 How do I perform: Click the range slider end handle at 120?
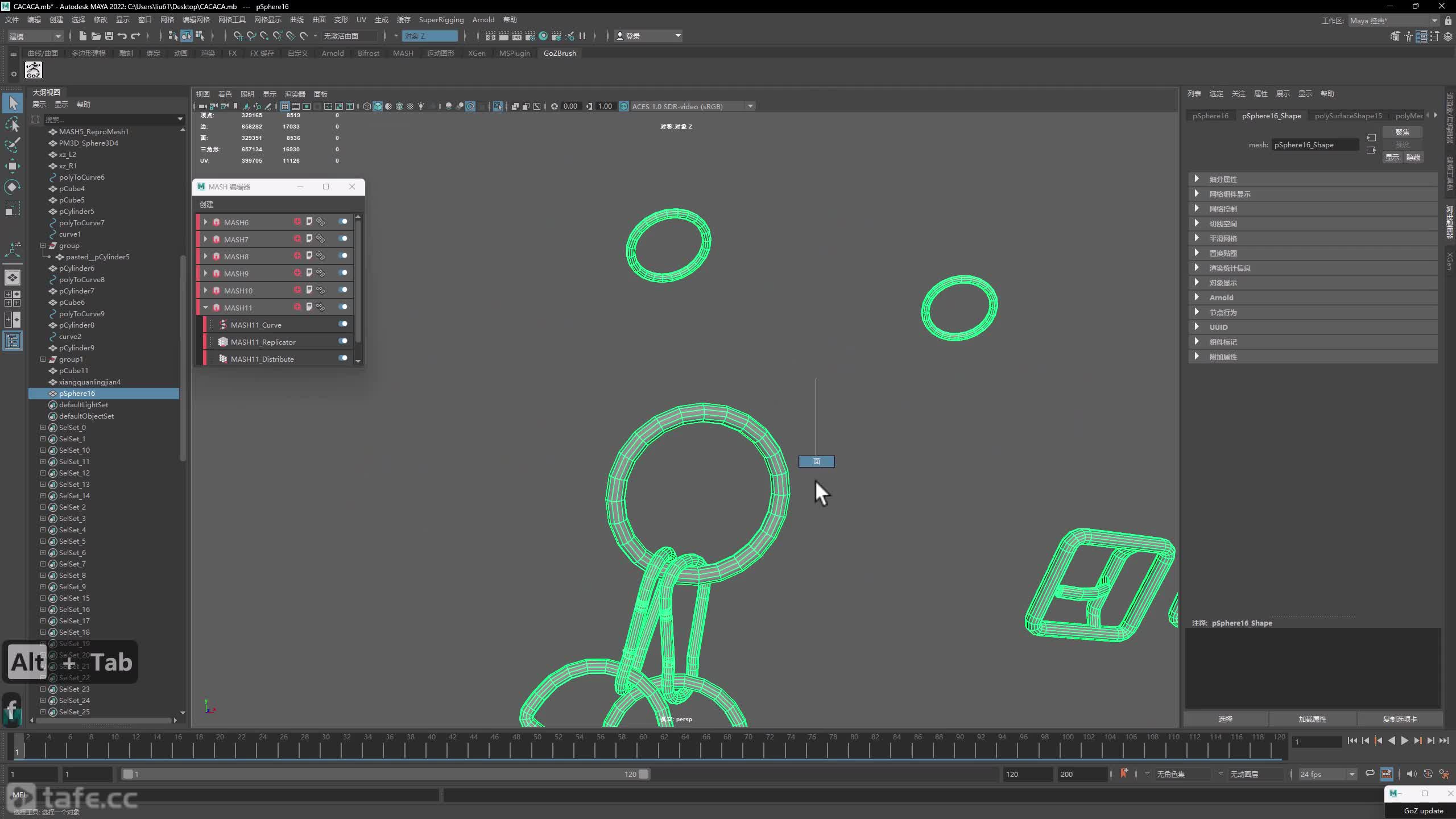(x=643, y=774)
